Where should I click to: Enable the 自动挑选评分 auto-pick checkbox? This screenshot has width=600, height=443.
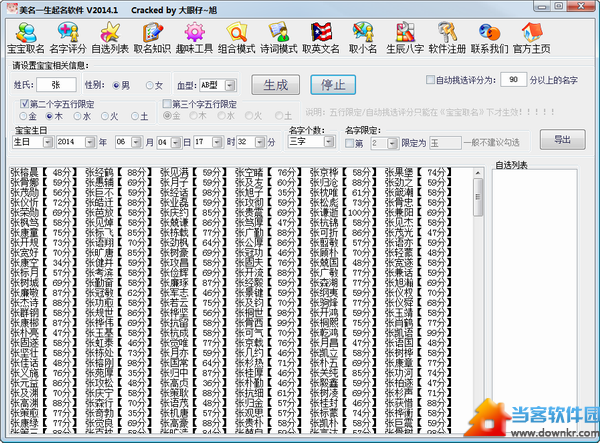(x=430, y=80)
